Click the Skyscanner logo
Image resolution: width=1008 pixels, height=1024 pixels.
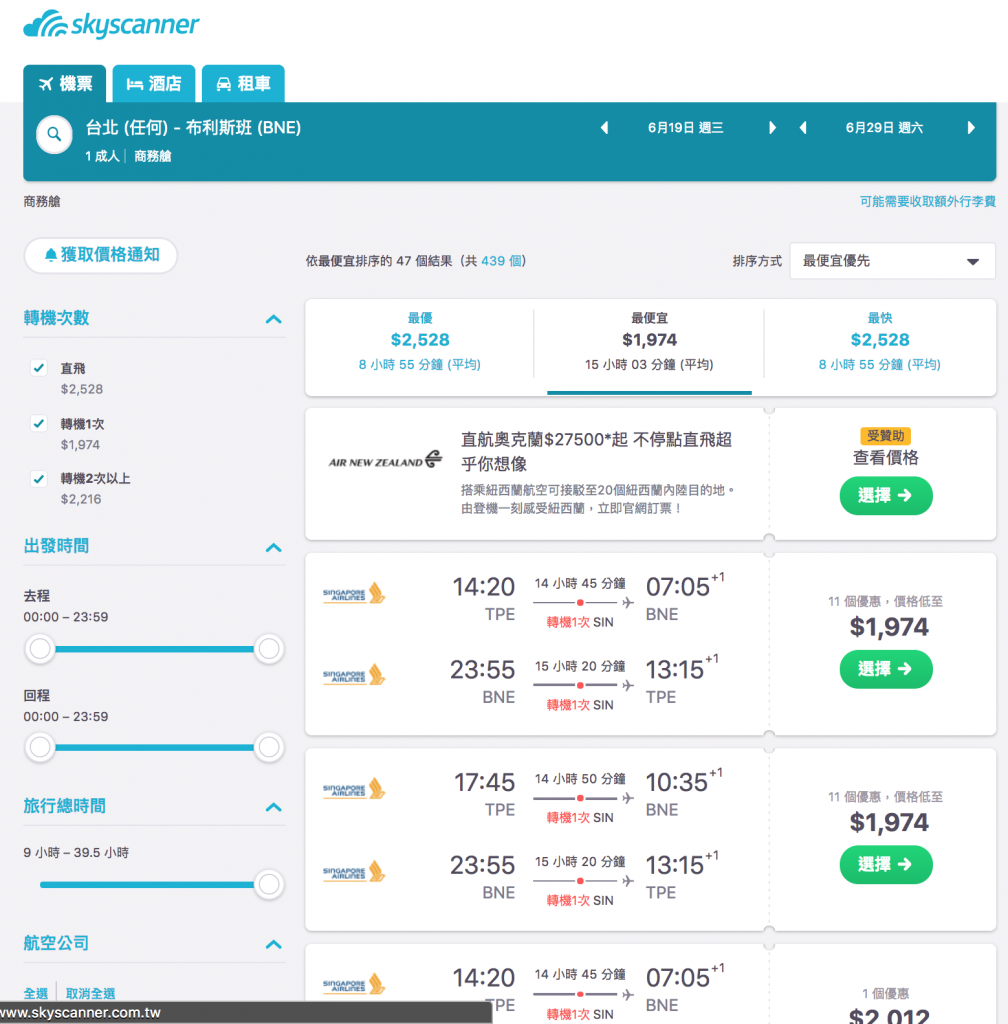click(x=111, y=25)
